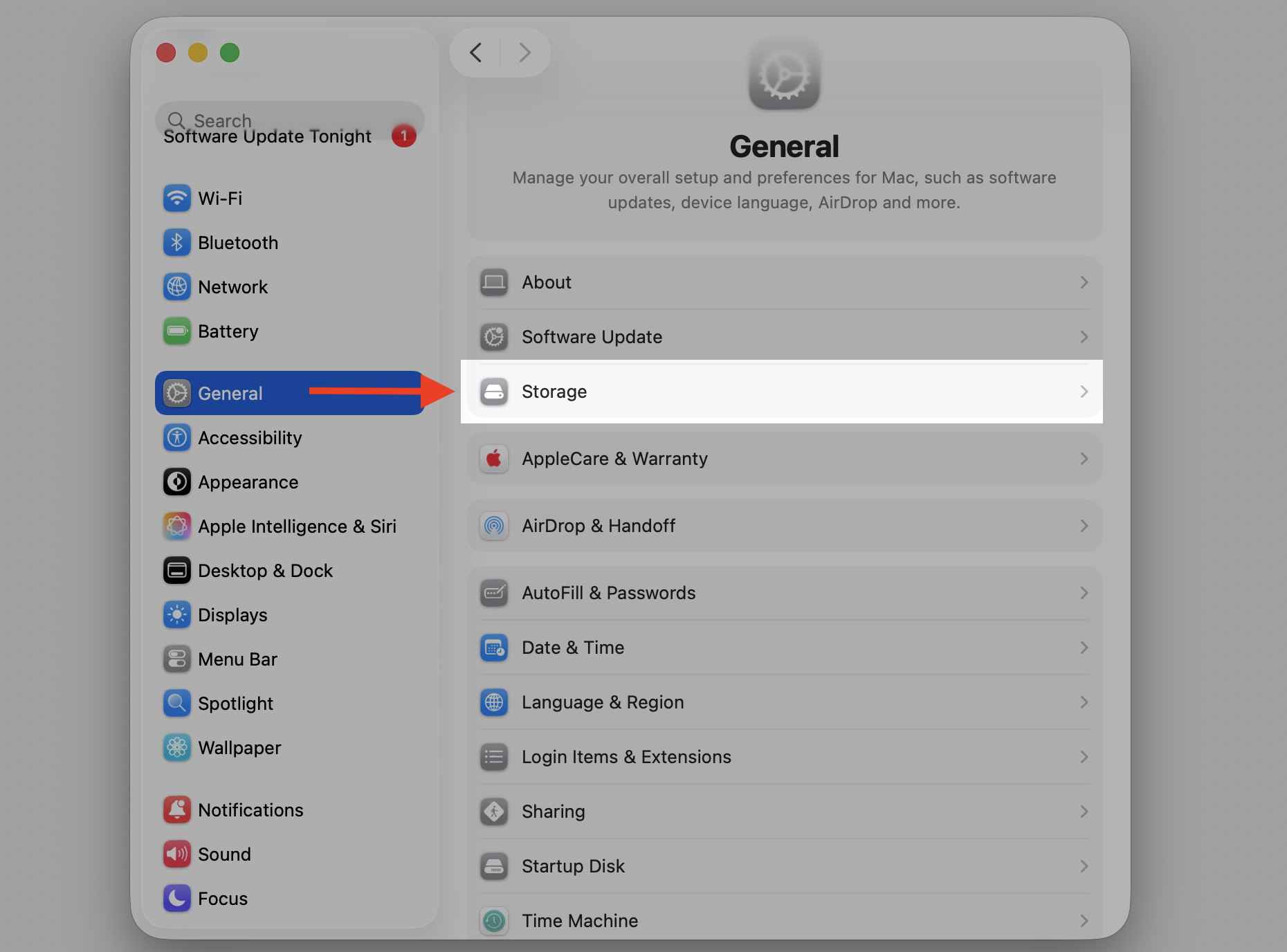Click the About laptop icon
This screenshot has height=952, width=1287.
click(x=494, y=282)
